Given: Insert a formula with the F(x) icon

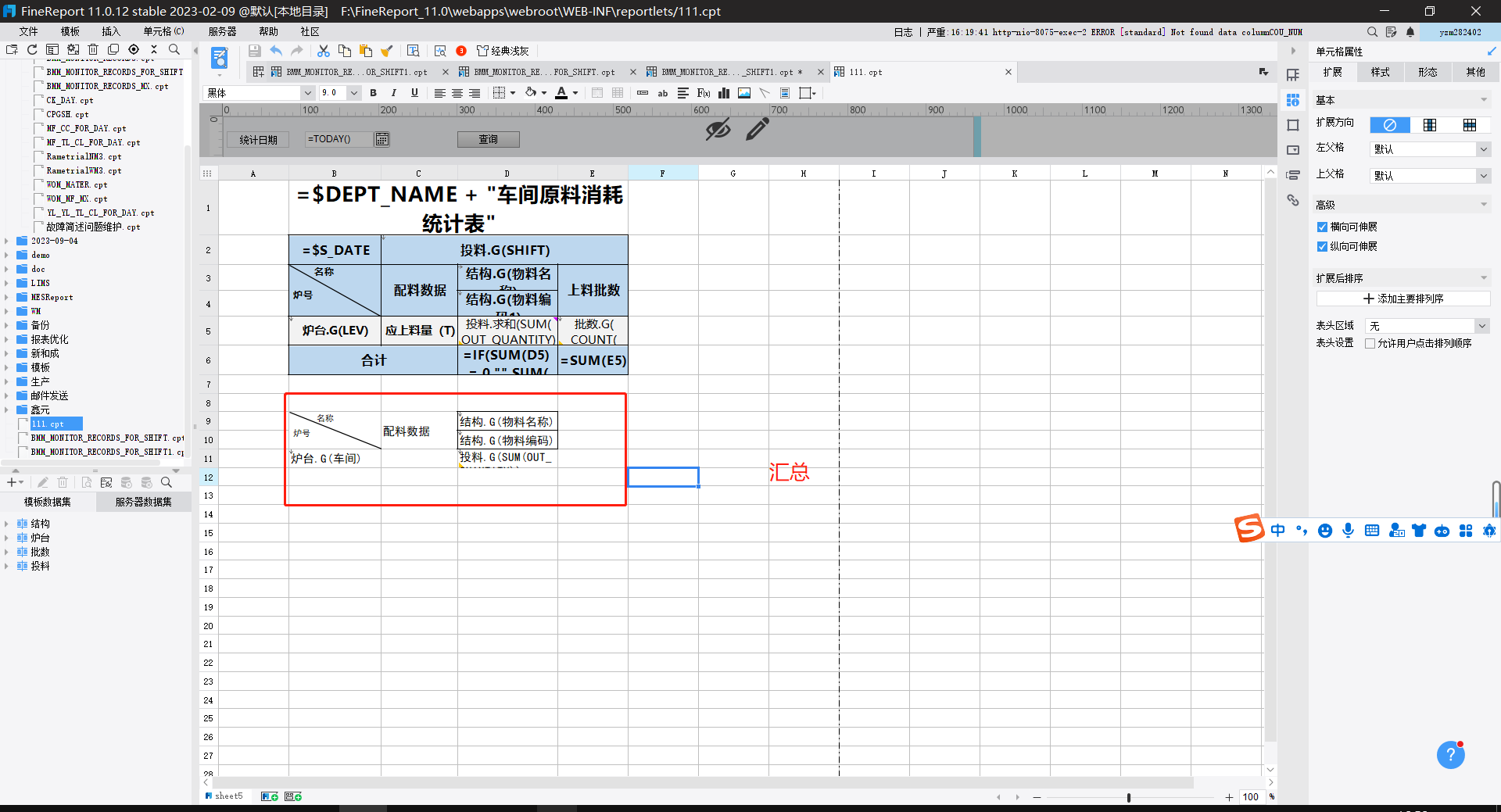Looking at the screenshot, I should (704, 93).
